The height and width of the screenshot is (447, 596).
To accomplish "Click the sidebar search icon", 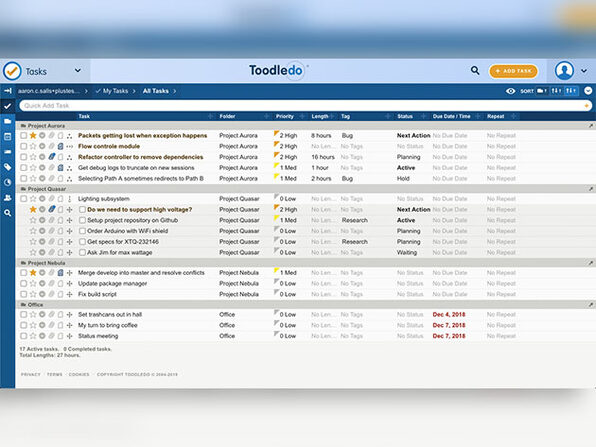I will coord(8,213).
